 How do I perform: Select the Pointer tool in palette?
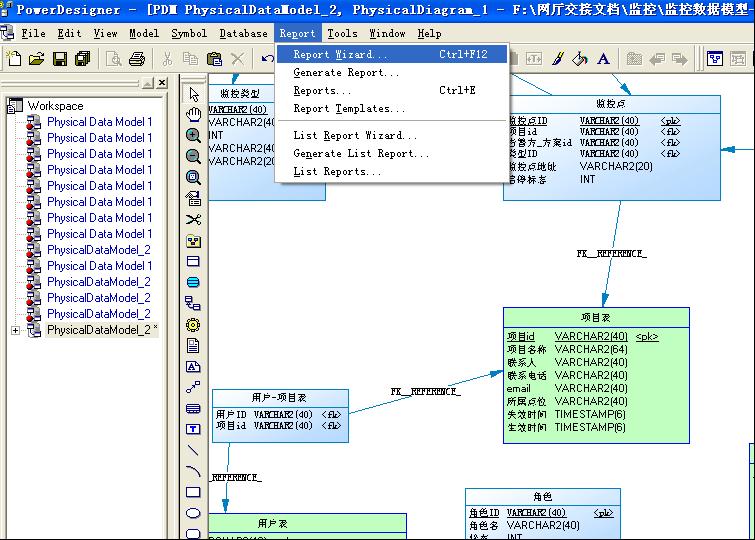(x=194, y=94)
